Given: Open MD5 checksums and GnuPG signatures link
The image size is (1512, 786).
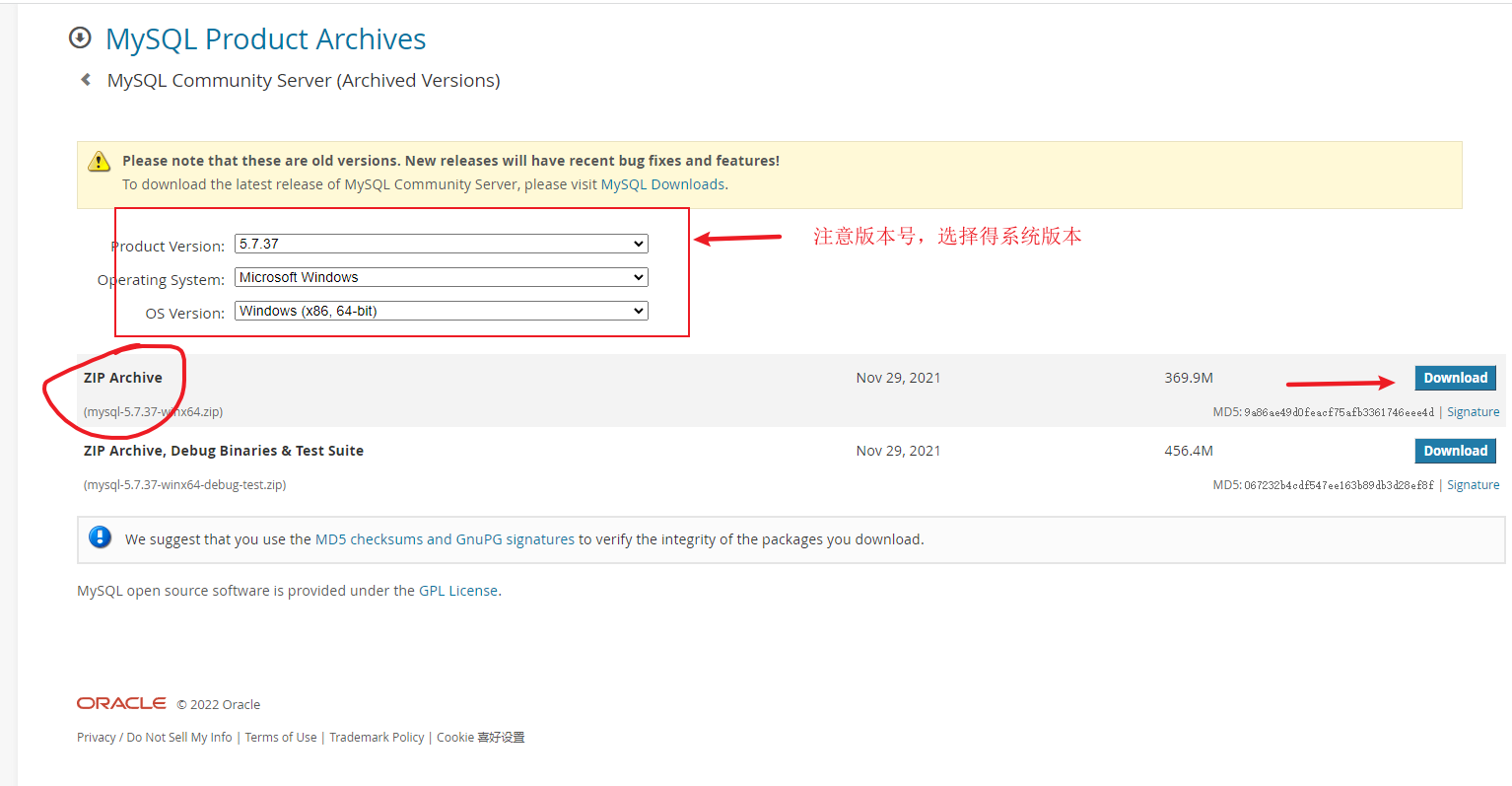Looking at the screenshot, I should coord(445,539).
